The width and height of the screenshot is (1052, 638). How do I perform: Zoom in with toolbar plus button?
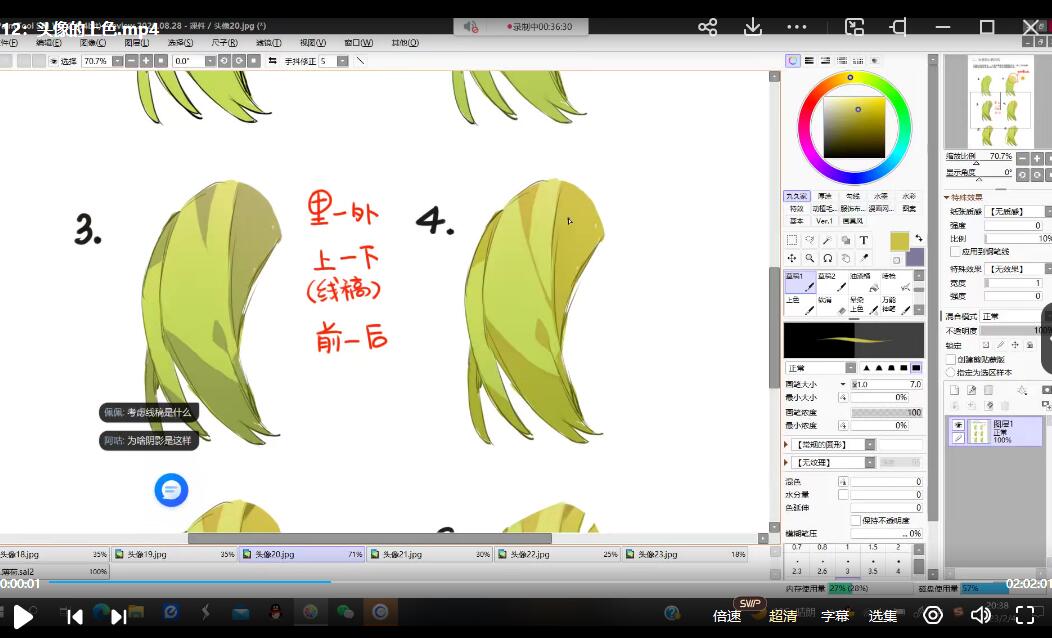click(146, 61)
